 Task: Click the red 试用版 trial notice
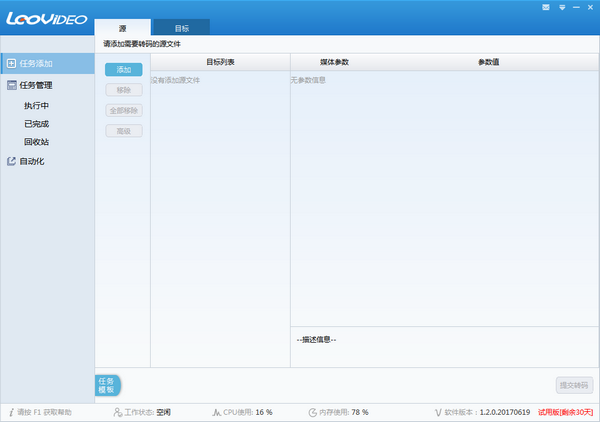pos(566,411)
